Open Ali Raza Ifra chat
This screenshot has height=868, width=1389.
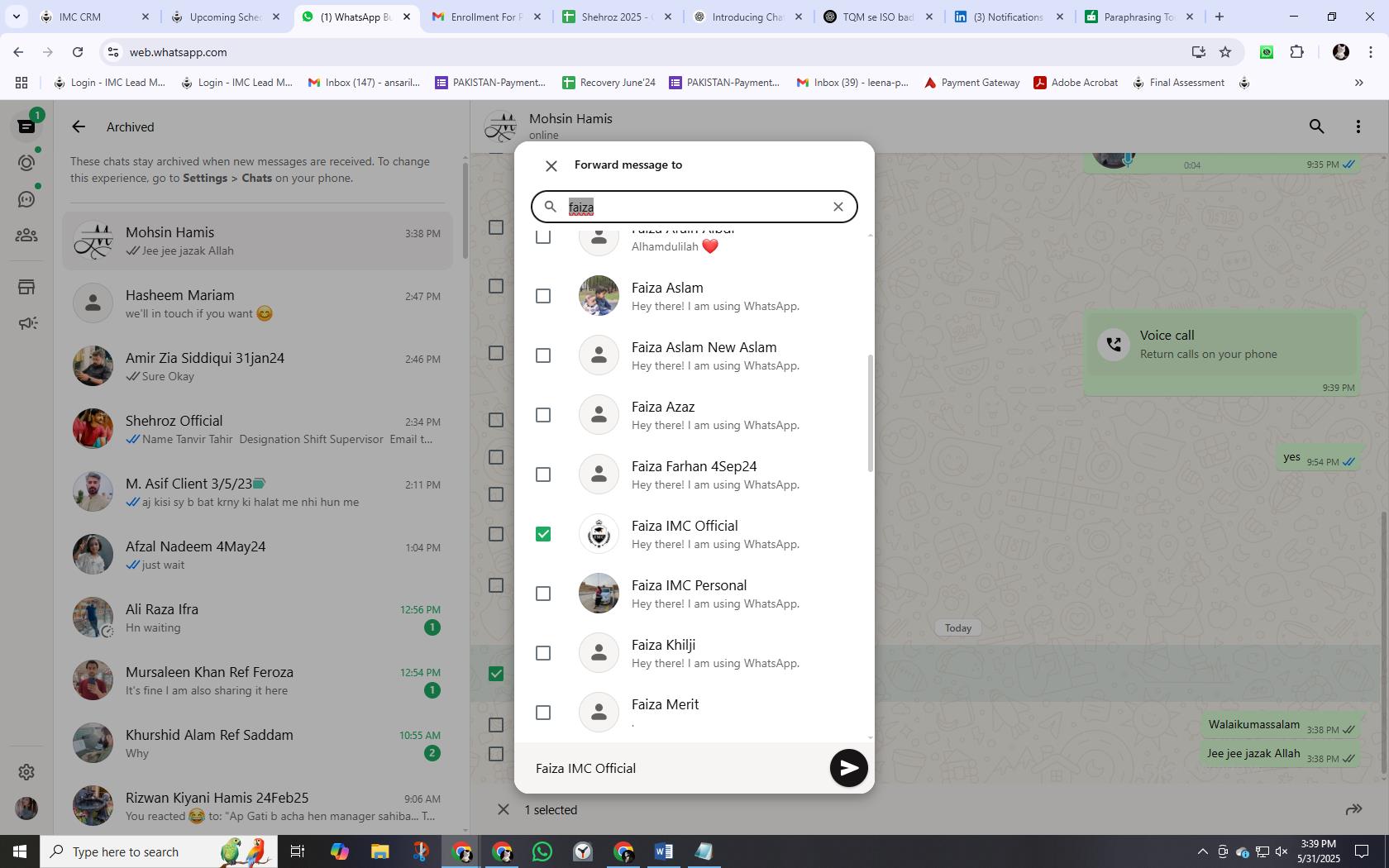coord(257,618)
